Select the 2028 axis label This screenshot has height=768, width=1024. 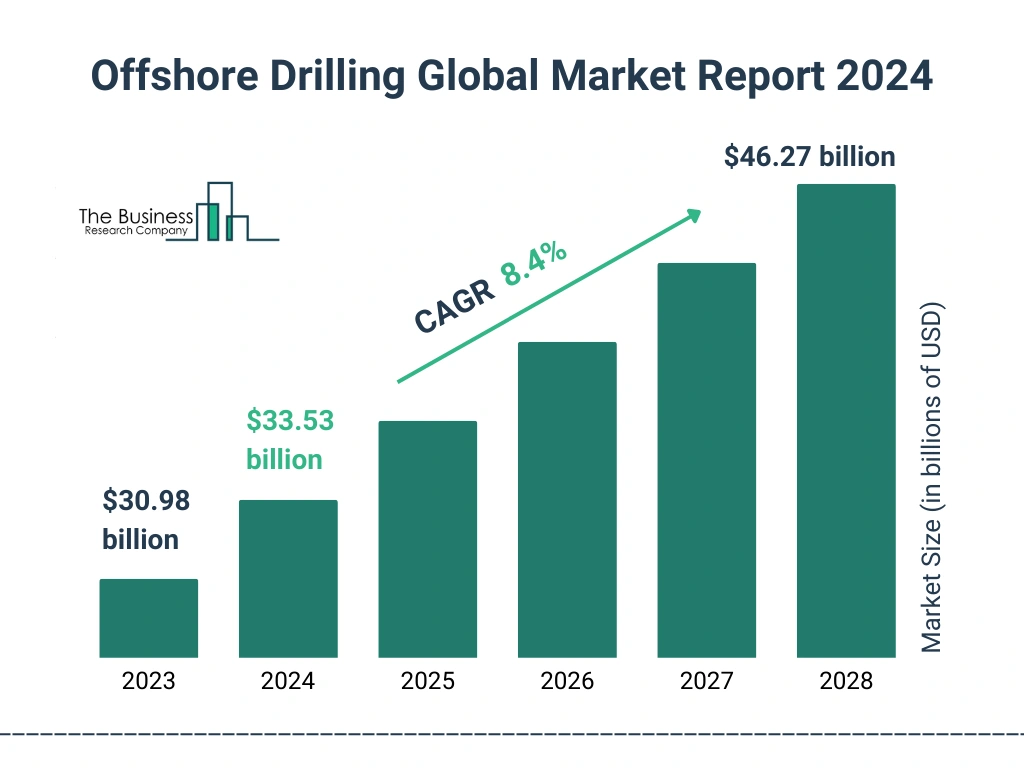(x=846, y=681)
